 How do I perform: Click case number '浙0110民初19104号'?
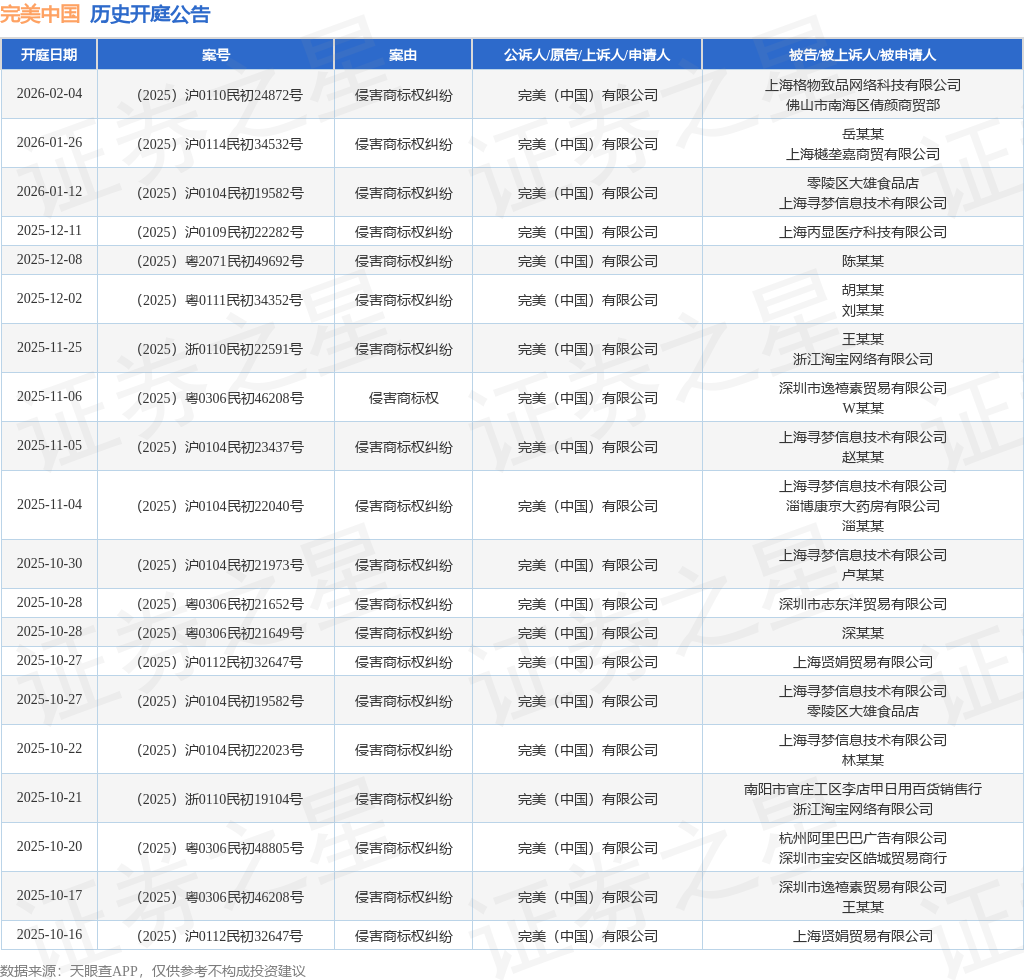pos(244,799)
